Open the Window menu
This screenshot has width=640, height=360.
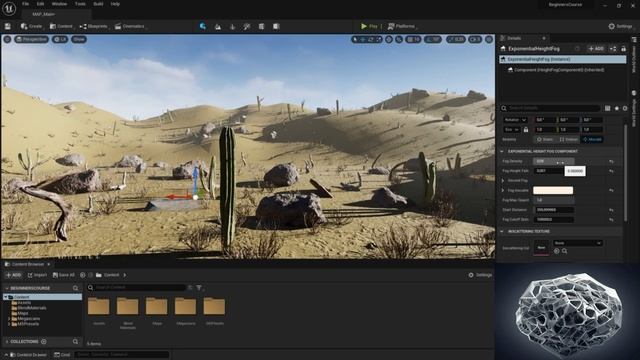pyautogui.click(x=60, y=4)
